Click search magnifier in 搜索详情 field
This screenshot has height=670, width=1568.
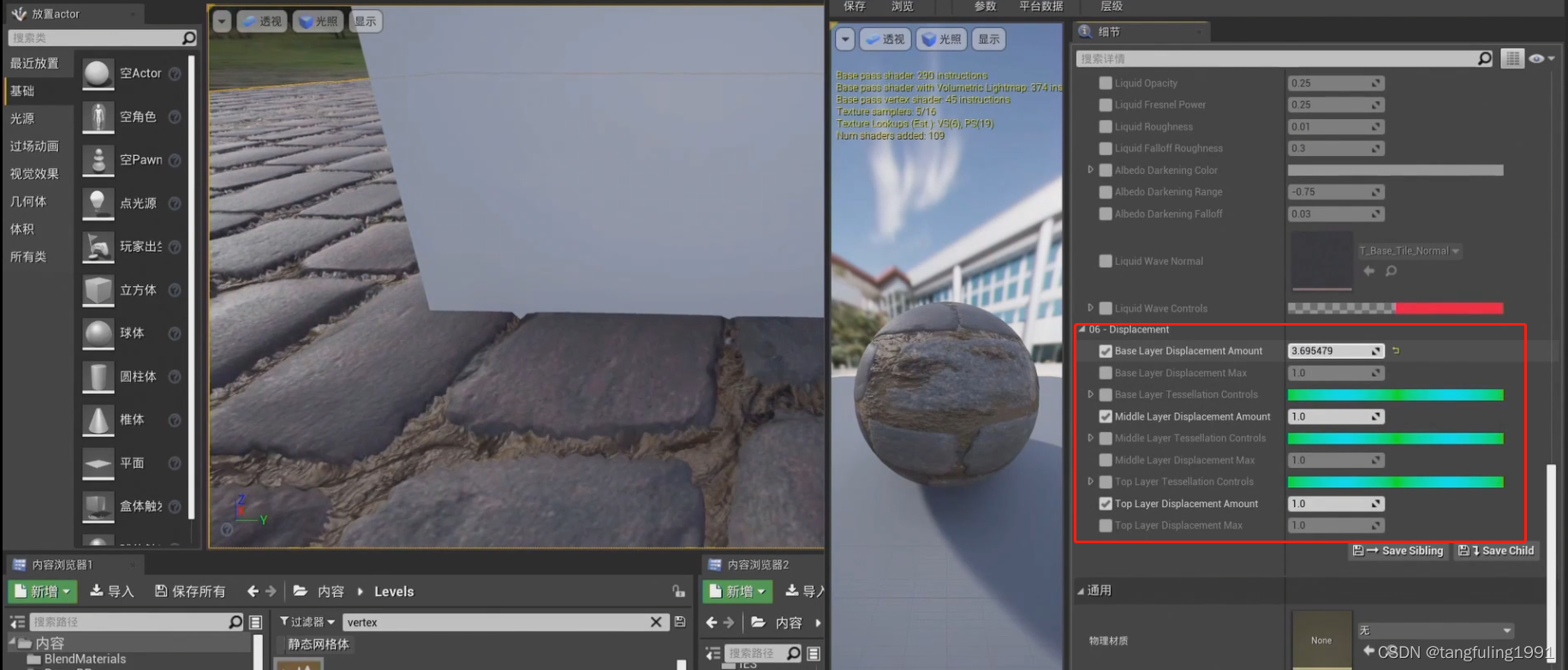pos(1484,58)
